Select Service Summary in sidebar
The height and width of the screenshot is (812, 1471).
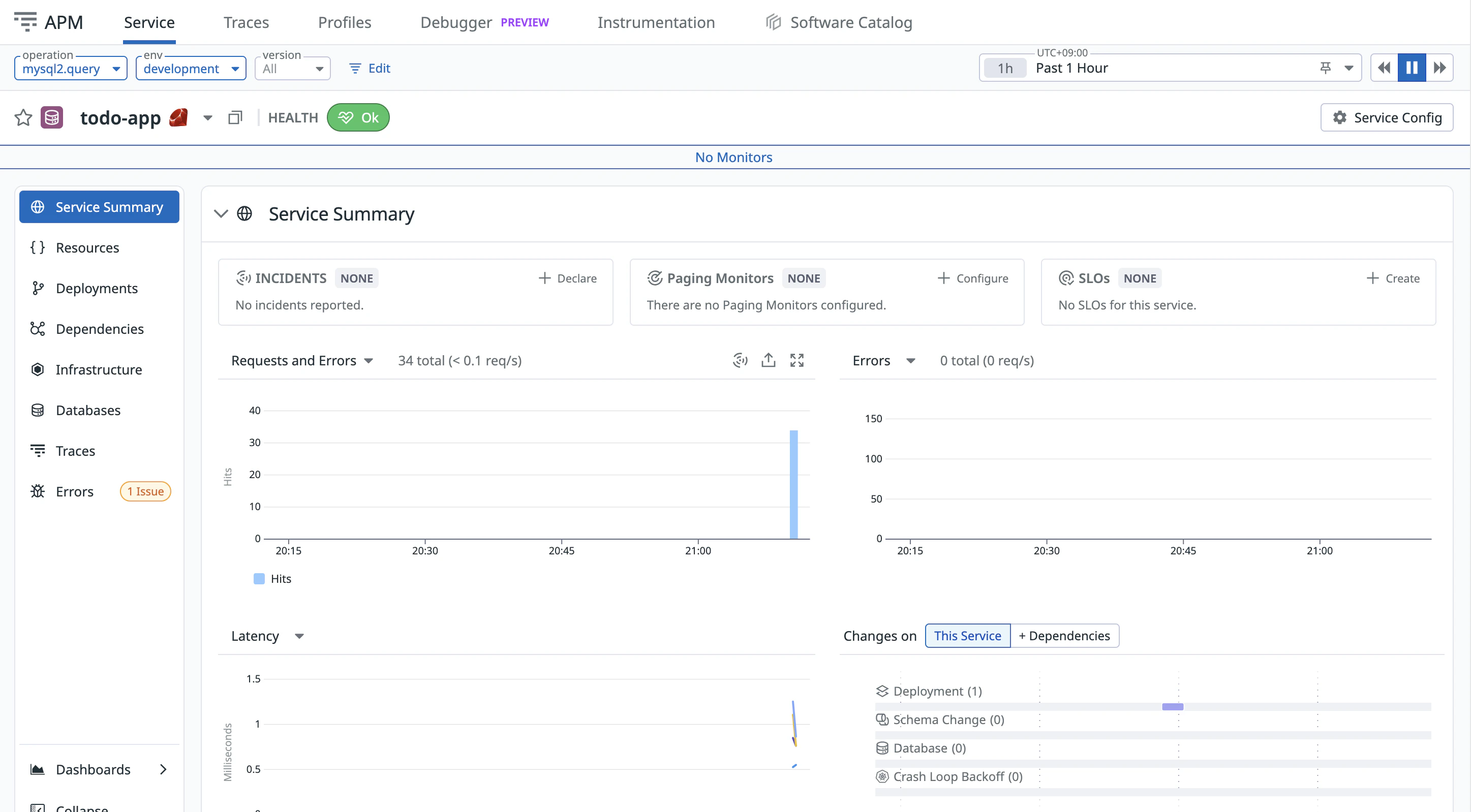(x=99, y=207)
